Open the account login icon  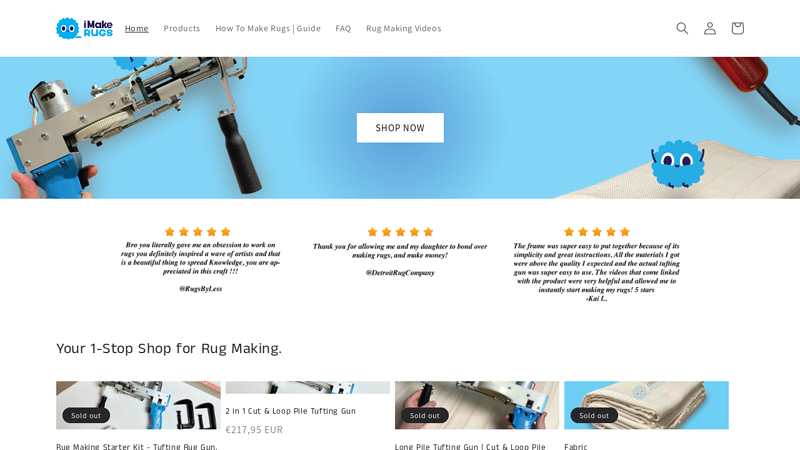[710, 28]
